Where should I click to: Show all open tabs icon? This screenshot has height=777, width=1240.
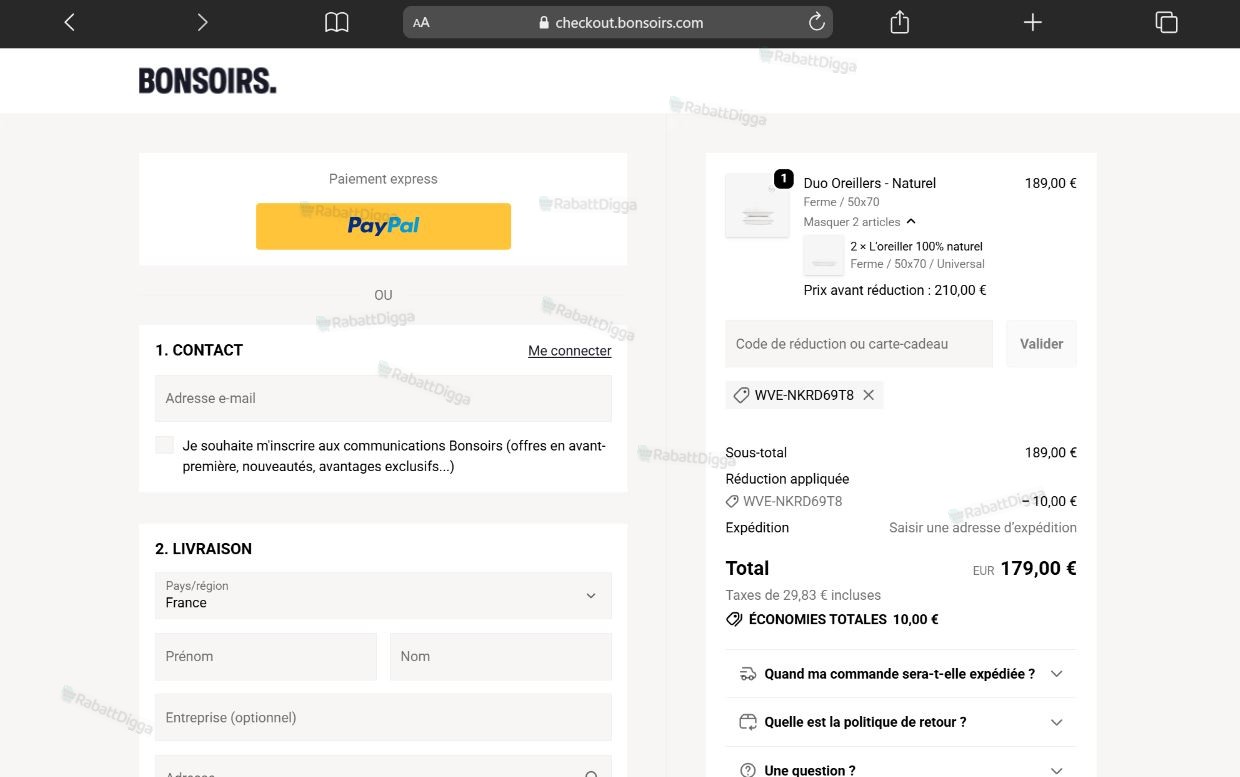(1166, 22)
